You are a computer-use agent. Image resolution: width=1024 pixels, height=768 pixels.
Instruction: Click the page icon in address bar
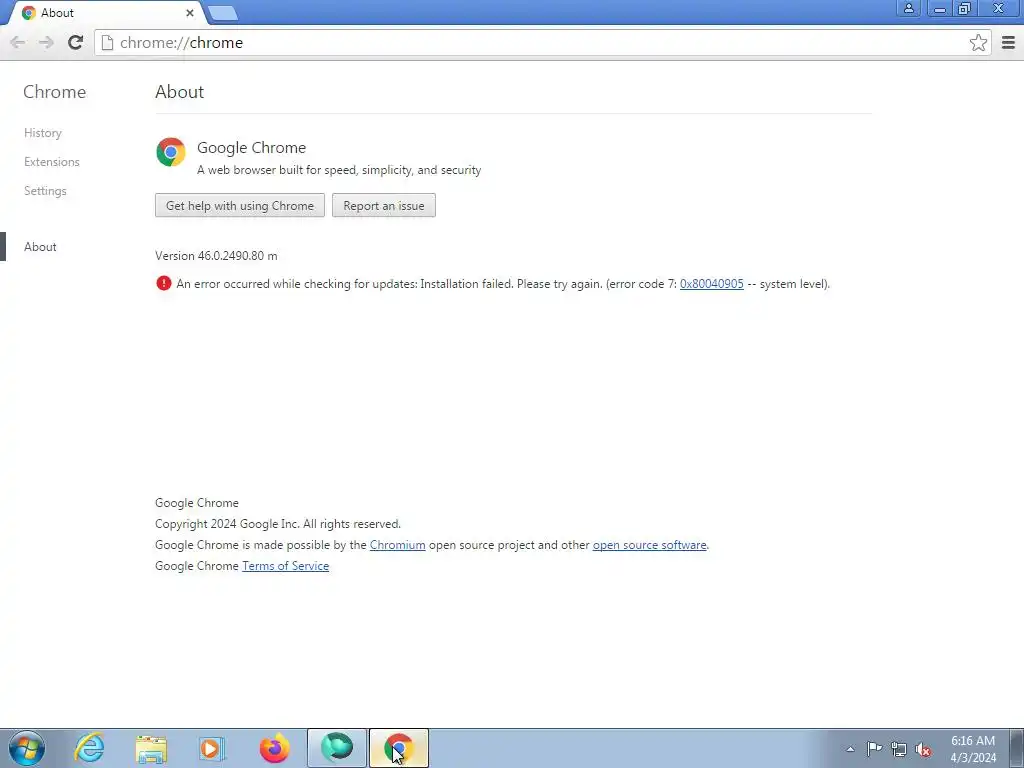(107, 42)
